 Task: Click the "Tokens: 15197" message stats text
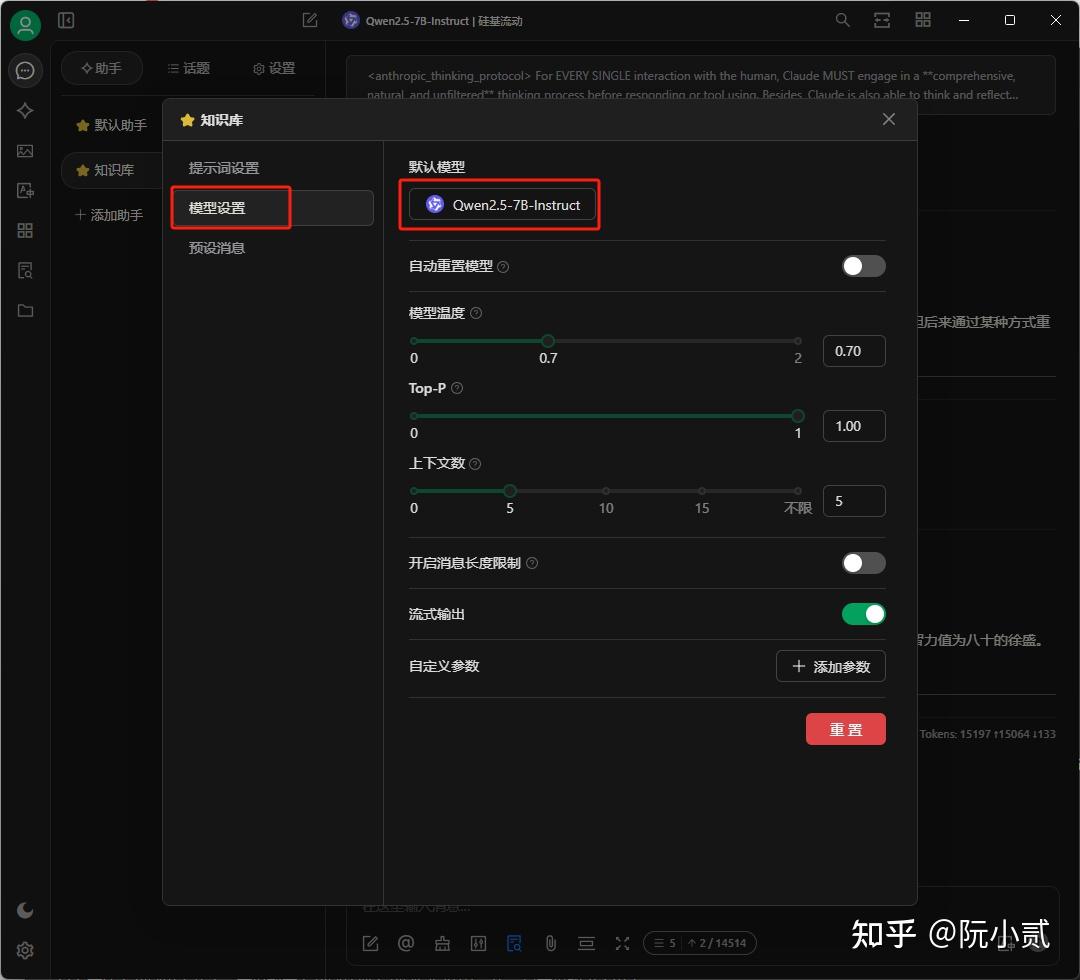(988, 734)
